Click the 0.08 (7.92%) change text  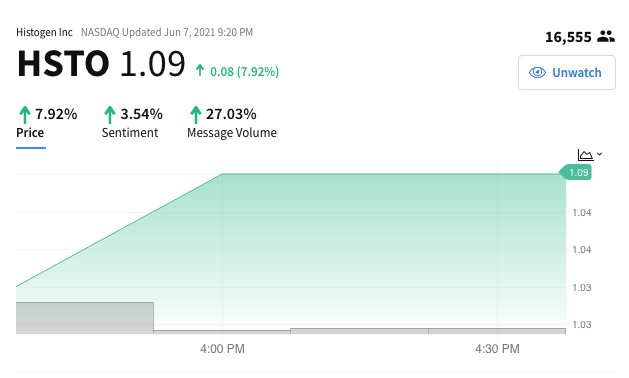point(245,71)
